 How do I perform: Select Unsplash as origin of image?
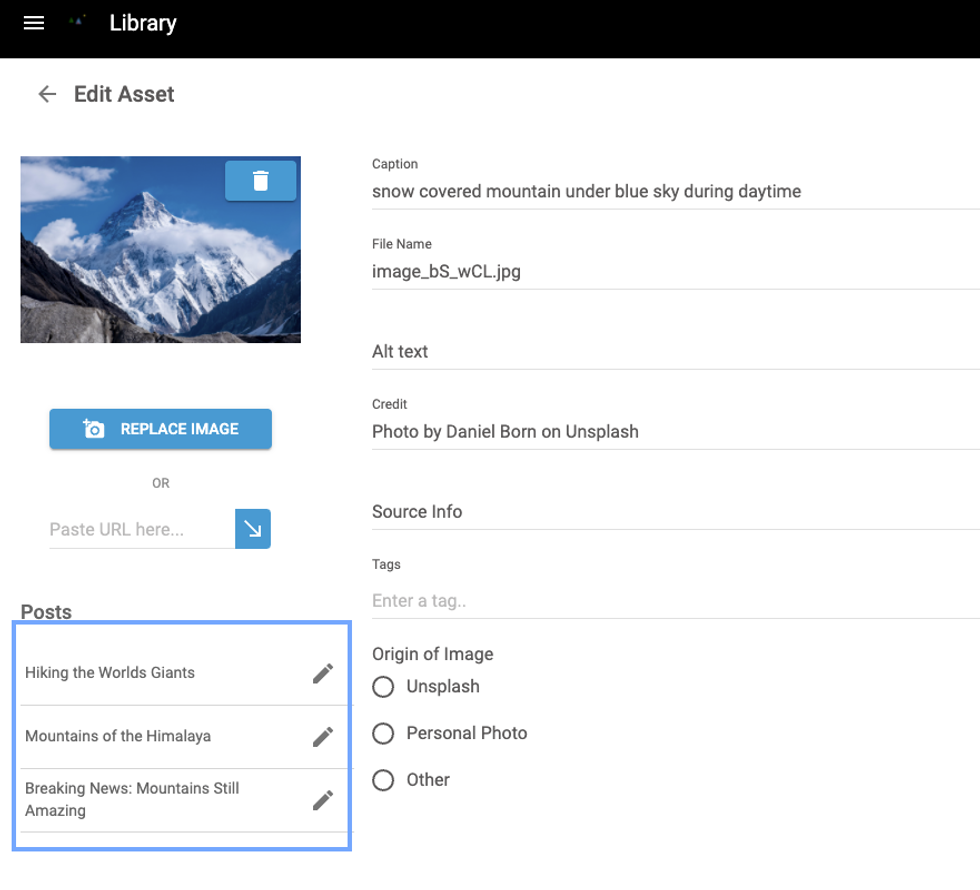click(x=383, y=687)
